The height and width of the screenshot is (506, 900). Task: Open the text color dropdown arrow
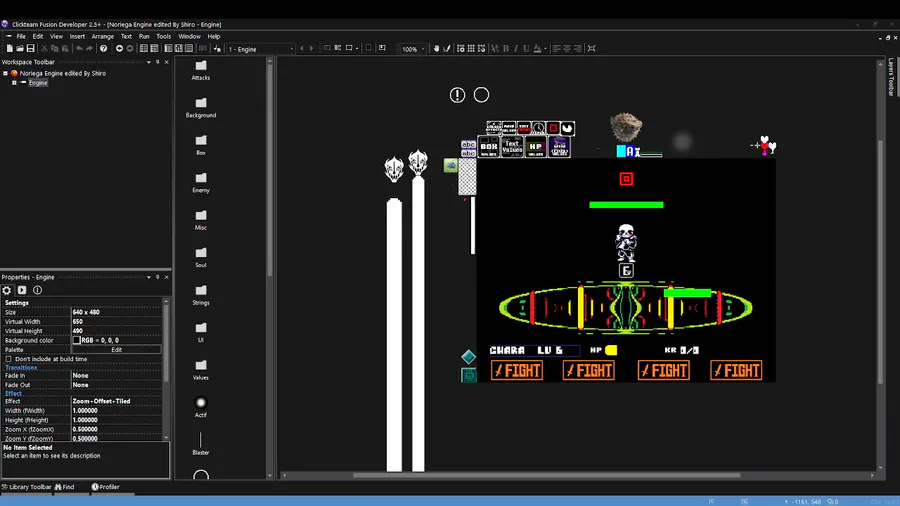tap(545, 49)
